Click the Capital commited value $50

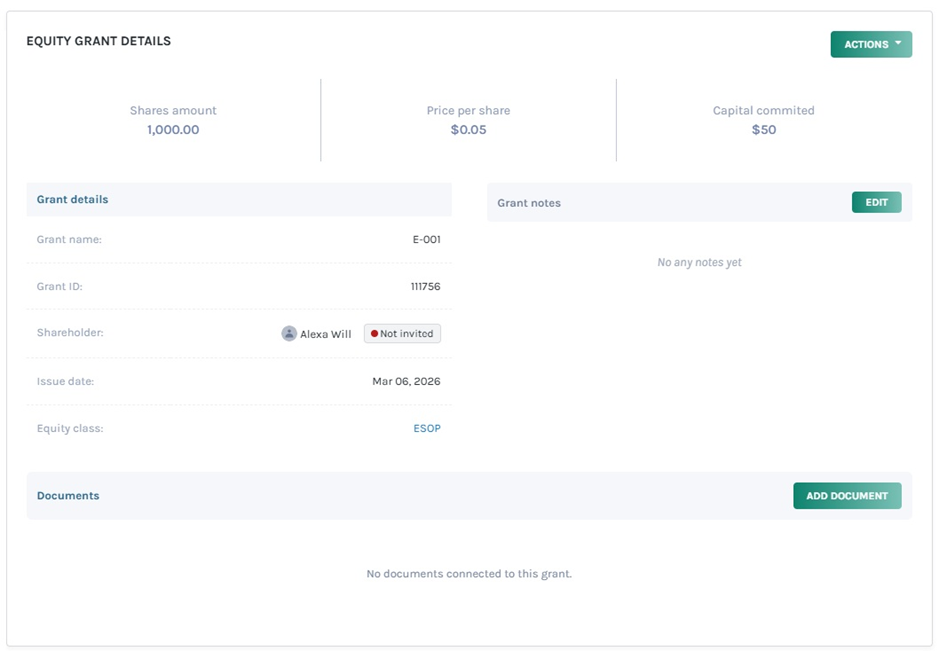(x=764, y=130)
